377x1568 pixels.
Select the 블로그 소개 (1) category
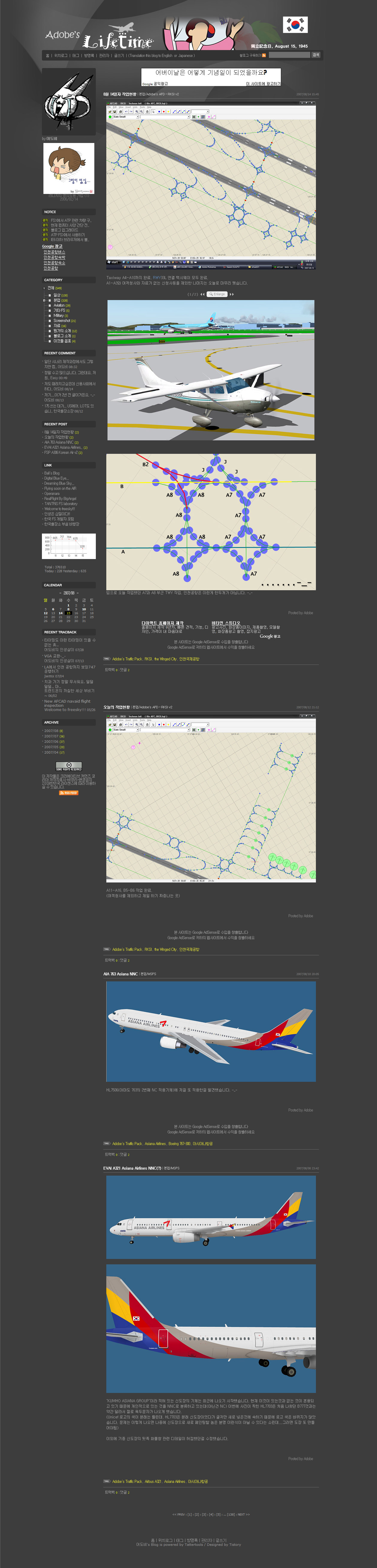click(x=64, y=336)
